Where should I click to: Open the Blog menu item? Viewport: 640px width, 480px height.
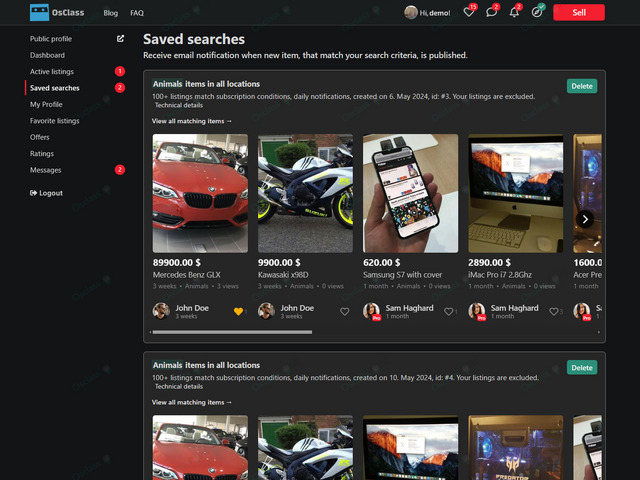click(111, 13)
